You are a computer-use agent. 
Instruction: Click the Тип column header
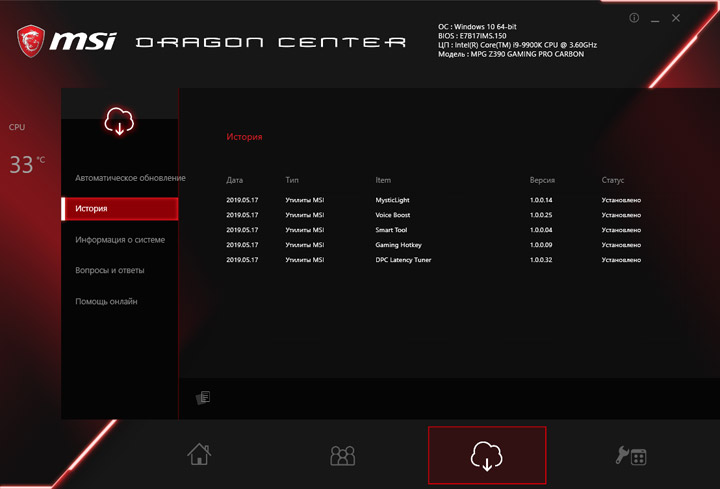pos(292,180)
